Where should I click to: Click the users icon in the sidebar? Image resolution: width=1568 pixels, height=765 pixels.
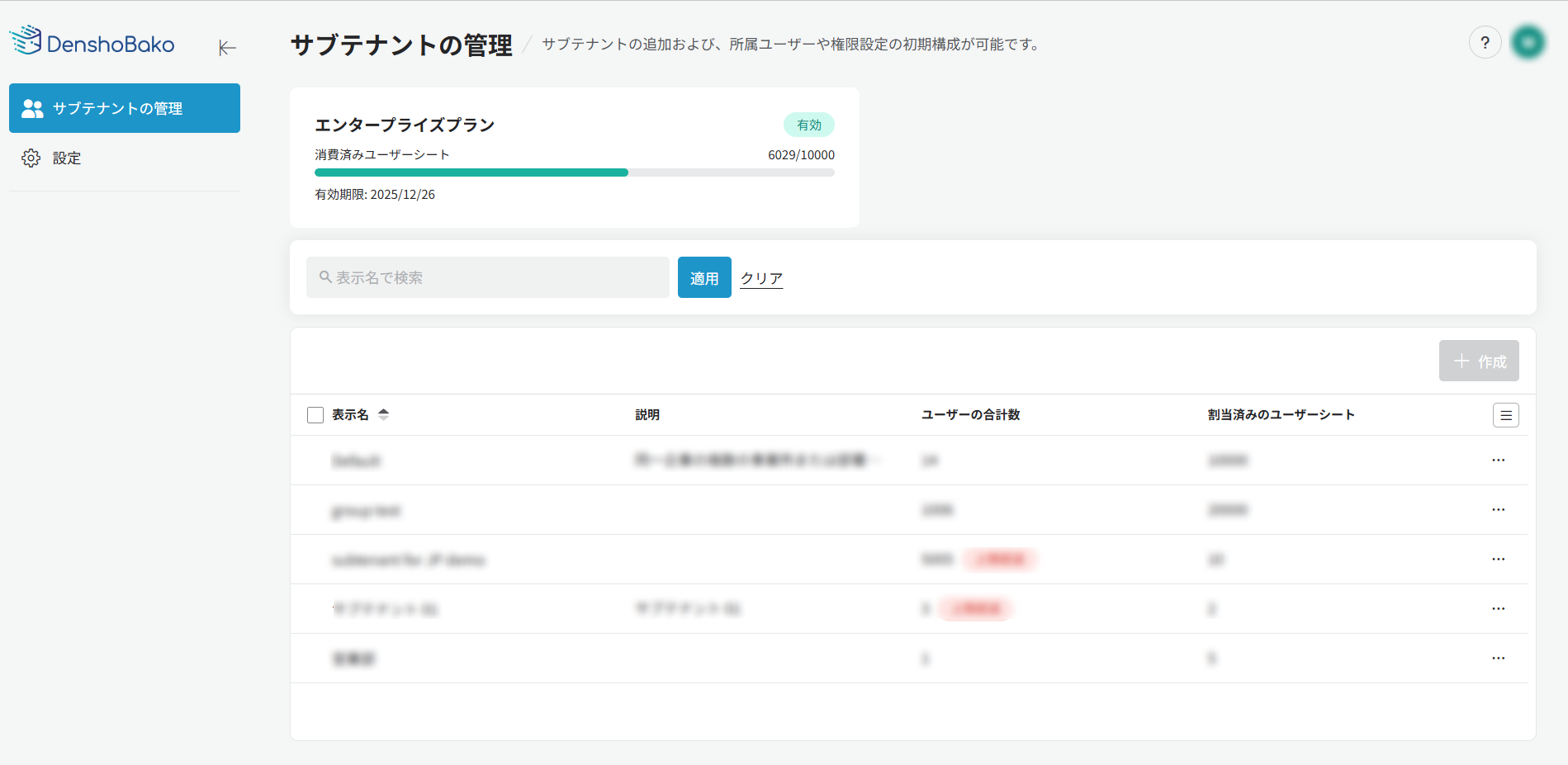tap(32, 108)
